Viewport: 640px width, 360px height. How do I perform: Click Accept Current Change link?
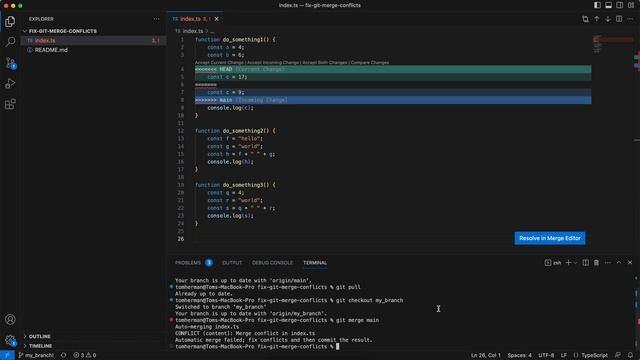point(219,62)
